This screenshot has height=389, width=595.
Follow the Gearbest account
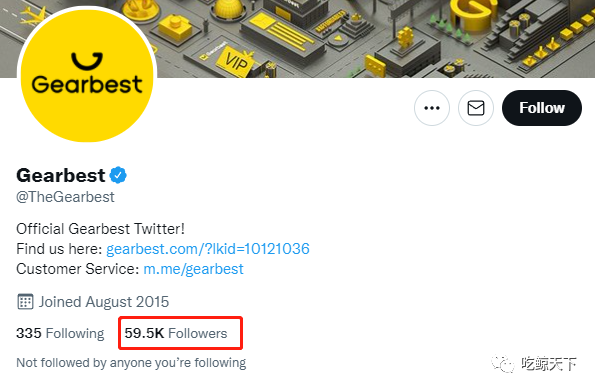(x=542, y=108)
